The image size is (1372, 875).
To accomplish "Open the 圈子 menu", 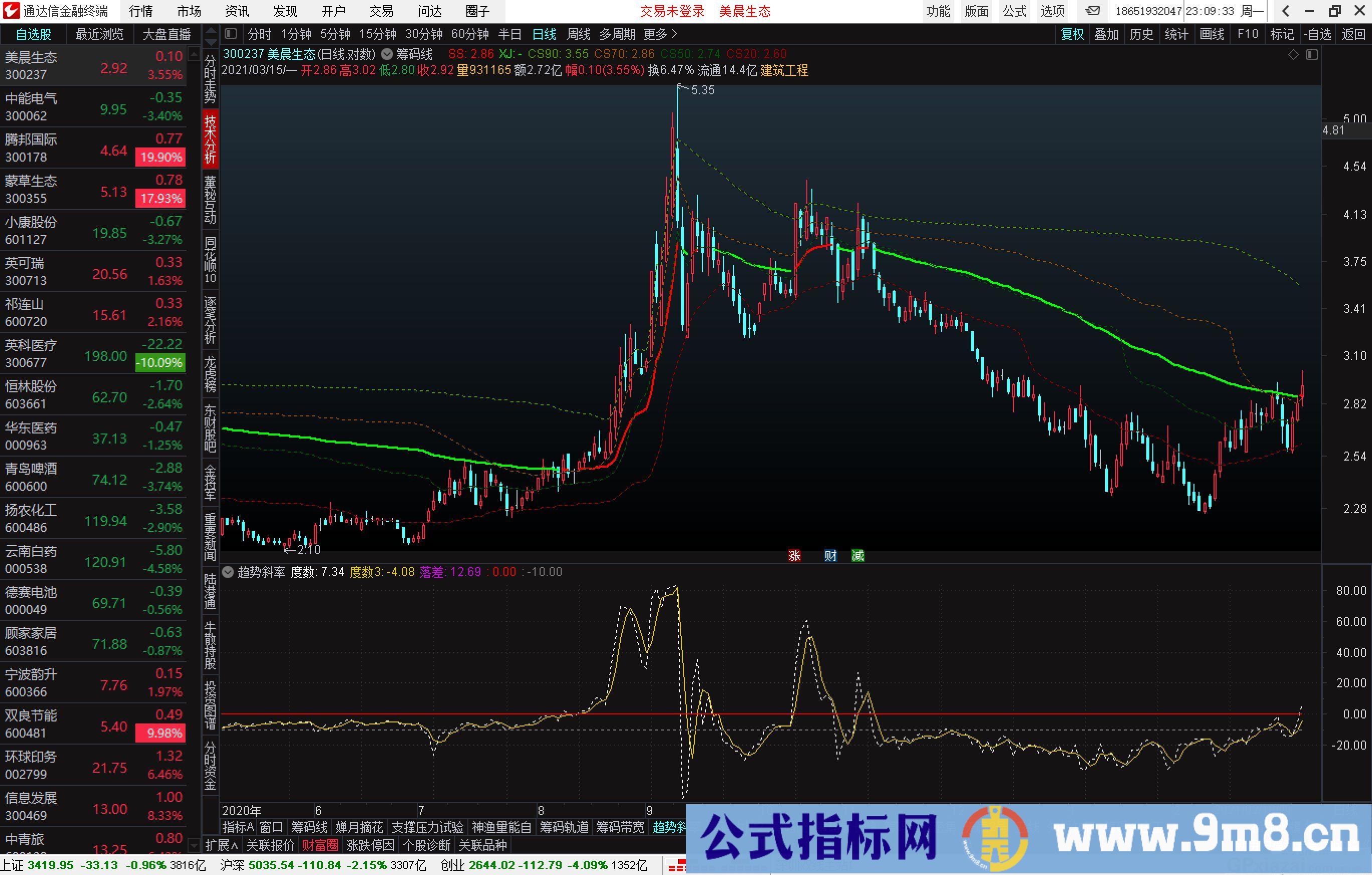I will (x=477, y=11).
